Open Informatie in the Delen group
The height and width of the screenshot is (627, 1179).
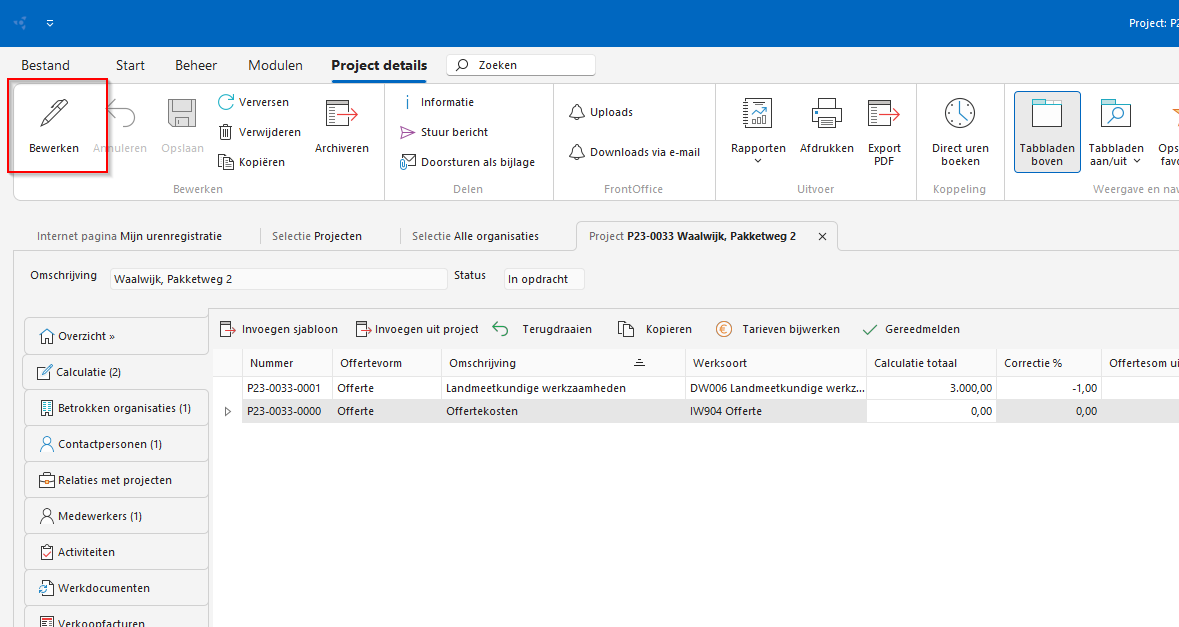coord(439,102)
